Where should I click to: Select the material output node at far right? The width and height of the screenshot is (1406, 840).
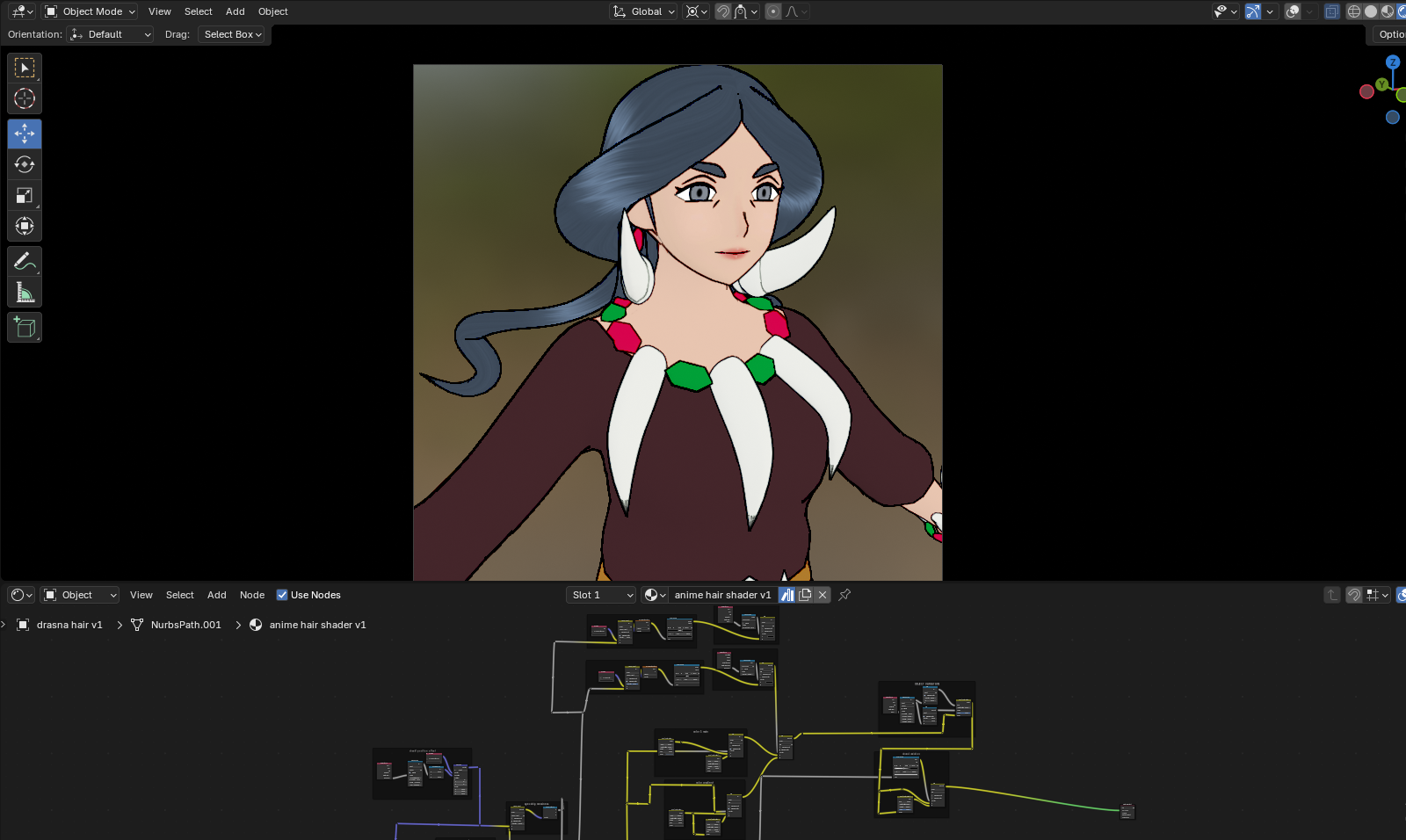coord(1127,811)
